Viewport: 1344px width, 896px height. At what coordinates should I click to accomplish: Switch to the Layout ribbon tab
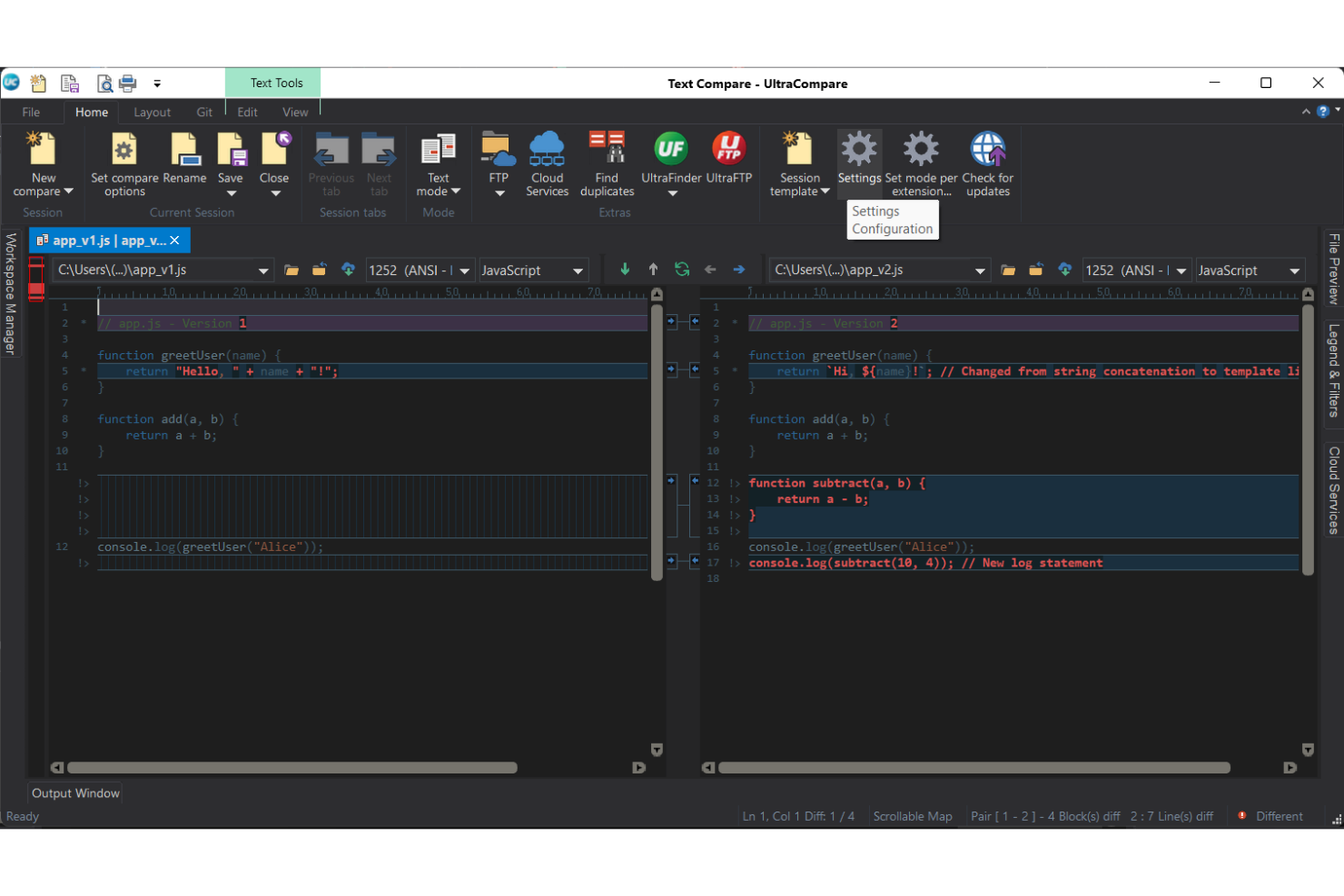tap(152, 113)
